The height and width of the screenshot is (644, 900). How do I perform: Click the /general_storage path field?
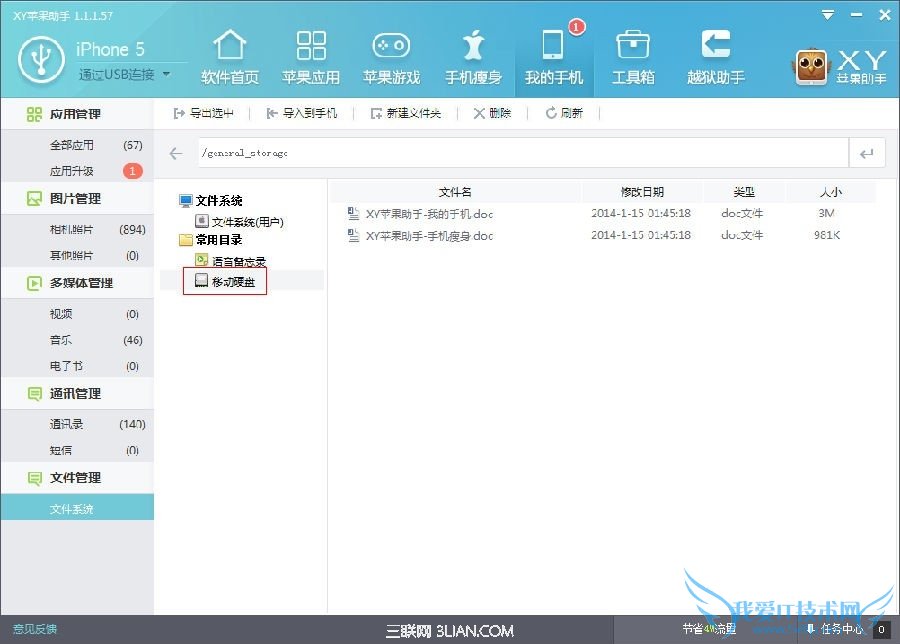click(523, 153)
